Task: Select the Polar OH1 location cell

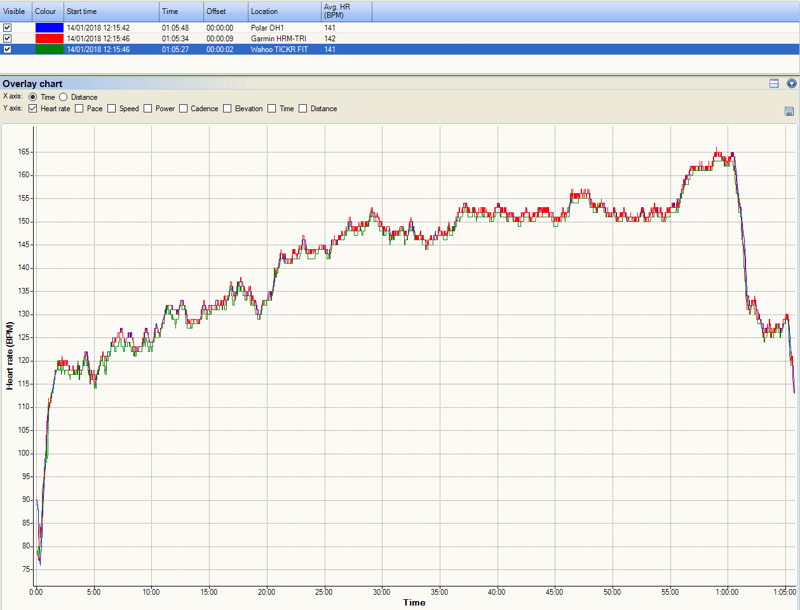Action: point(267,28)
